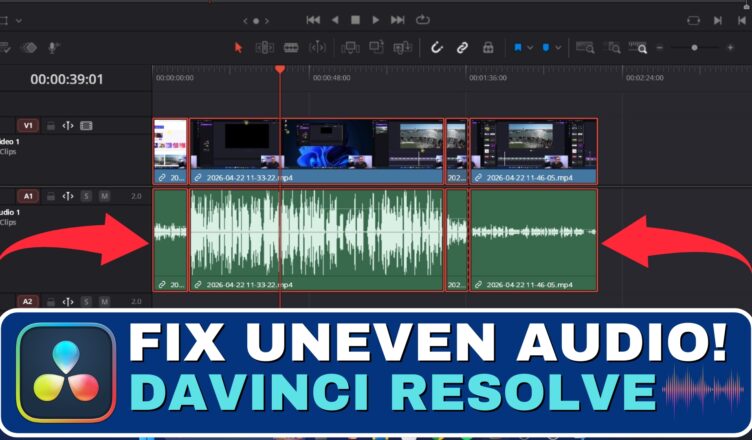The image size is (752, 440).
Task: Disable the V1 video track filmstrip icon
Action: pos(86,126)
